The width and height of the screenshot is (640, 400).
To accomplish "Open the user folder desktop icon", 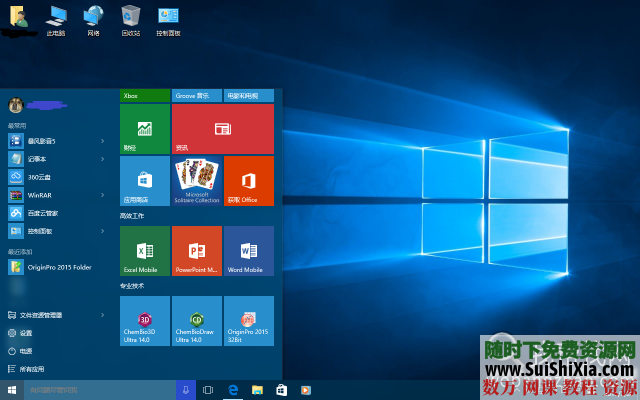I will [19, 17].
